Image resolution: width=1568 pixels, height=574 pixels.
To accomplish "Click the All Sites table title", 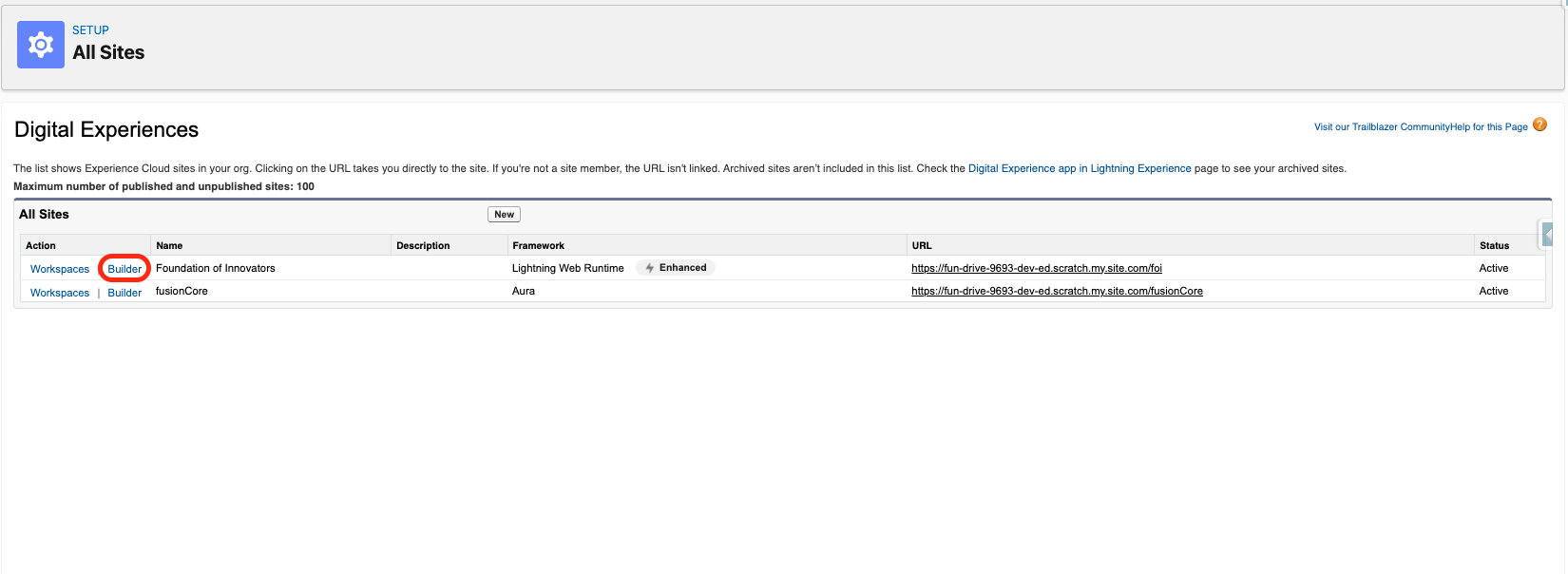I will coord(44,214).
